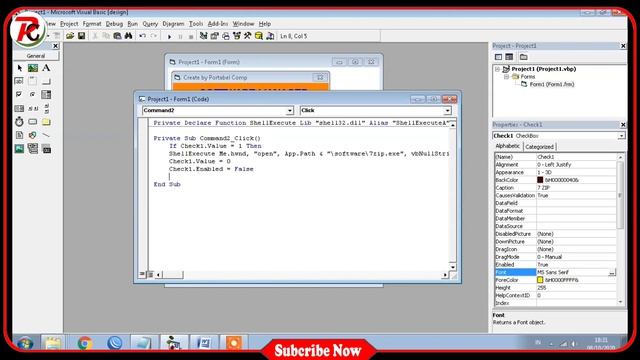This screenshot has width=640, height=360.
Task: Open File Explorer from taskbar
Action: [x=53, y=343]
